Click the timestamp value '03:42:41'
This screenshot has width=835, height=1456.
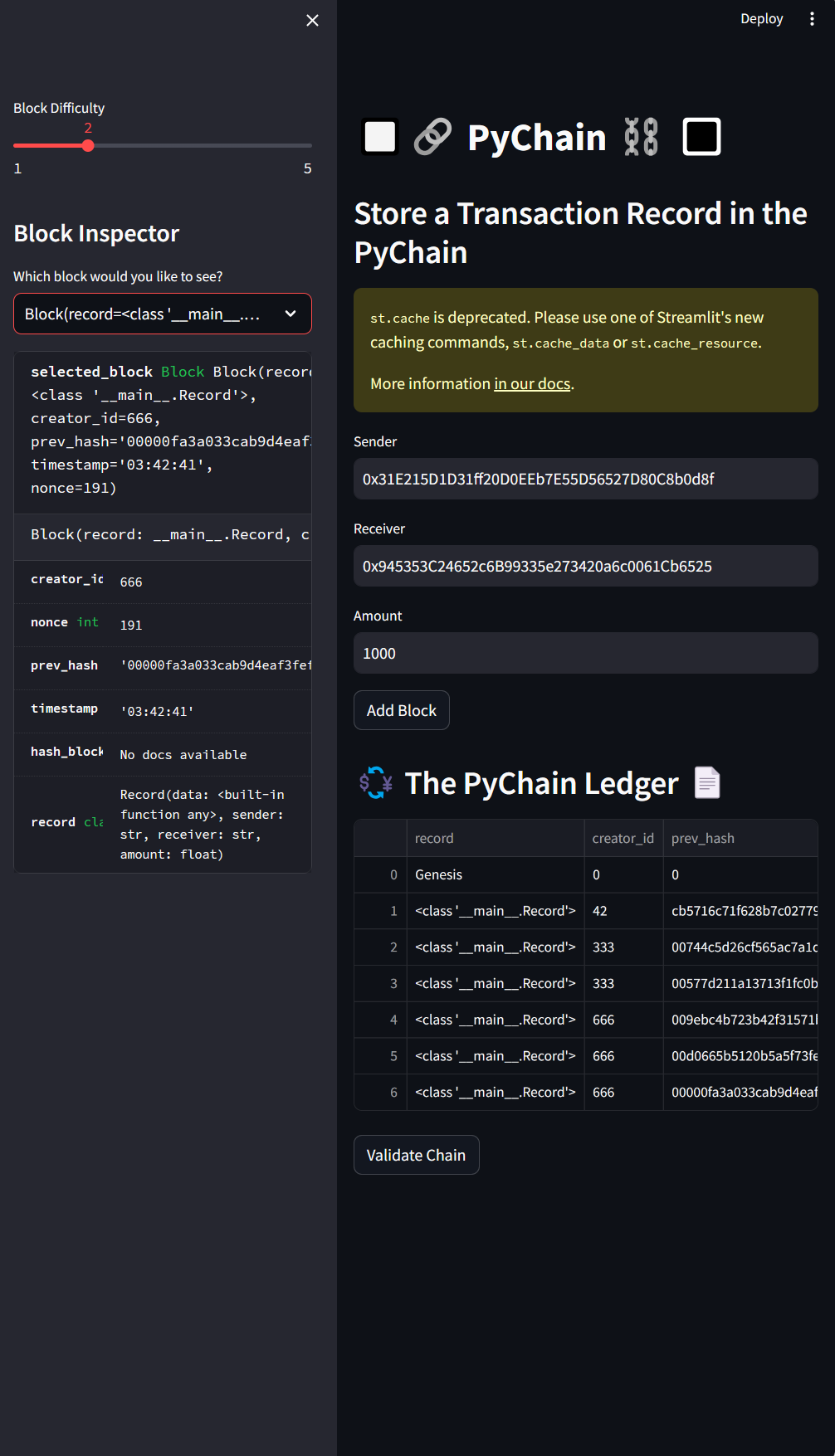157,712
